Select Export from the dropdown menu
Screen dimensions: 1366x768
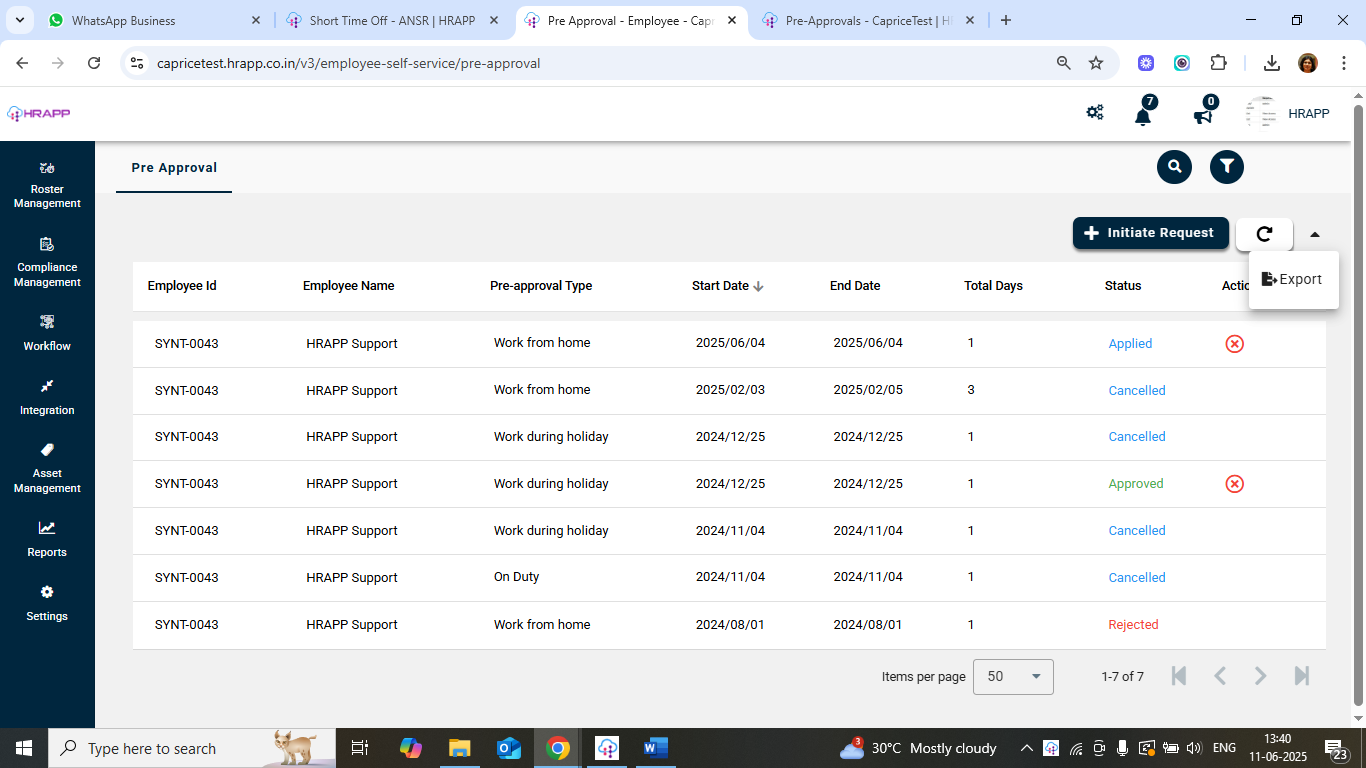[1292, 280]
